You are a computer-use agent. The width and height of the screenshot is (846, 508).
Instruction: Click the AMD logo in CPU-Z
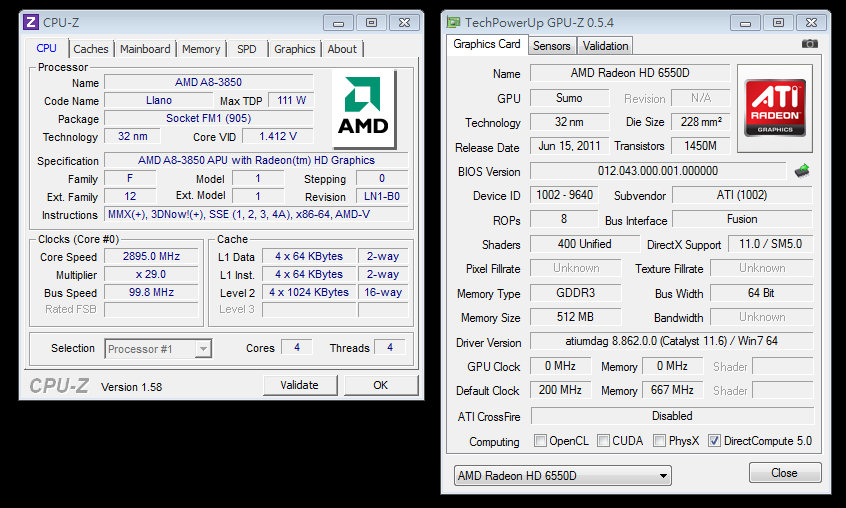(x=364, y=108)
